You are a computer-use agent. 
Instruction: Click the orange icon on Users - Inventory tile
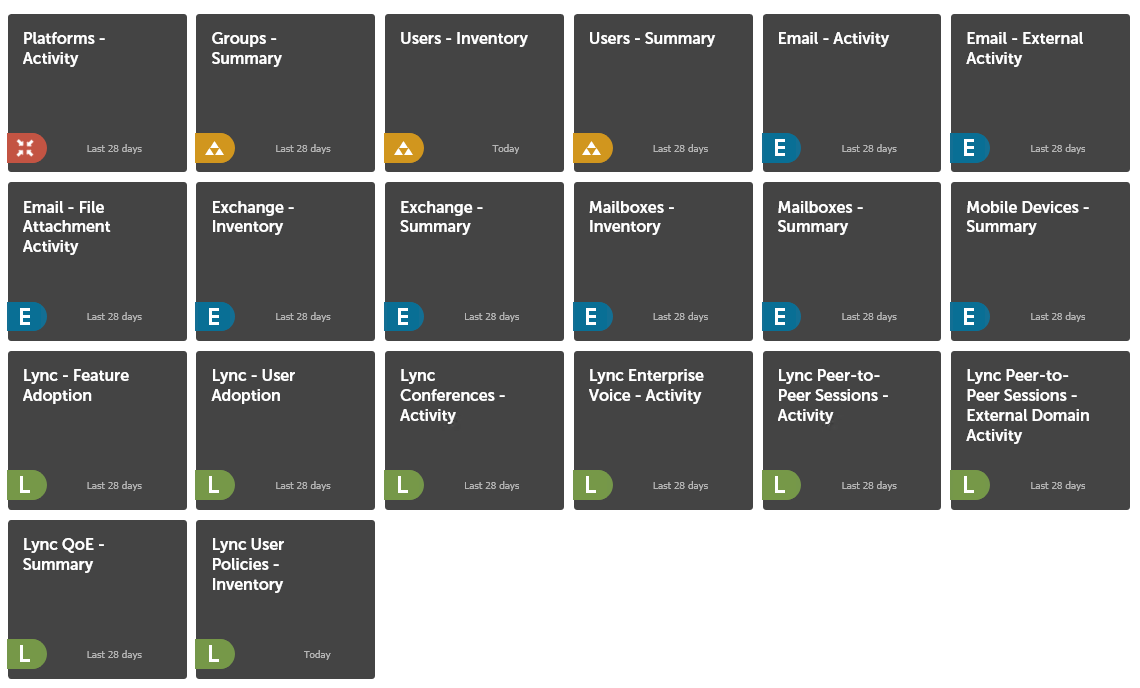click(404, 148)
